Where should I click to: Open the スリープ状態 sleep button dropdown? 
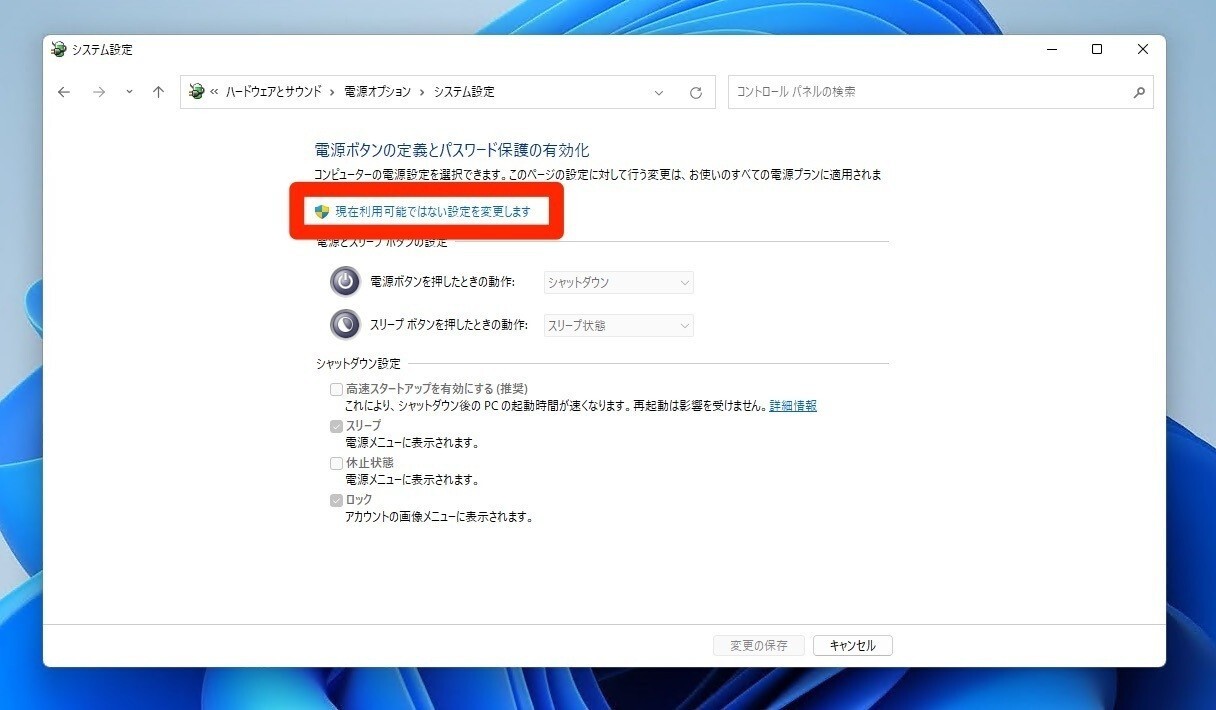619,325
